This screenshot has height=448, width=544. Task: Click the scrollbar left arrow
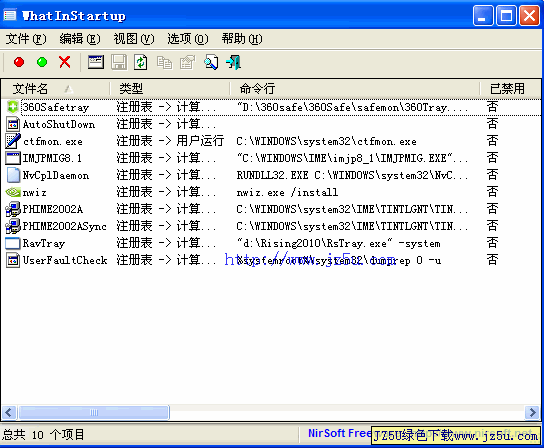click(9, 413)
